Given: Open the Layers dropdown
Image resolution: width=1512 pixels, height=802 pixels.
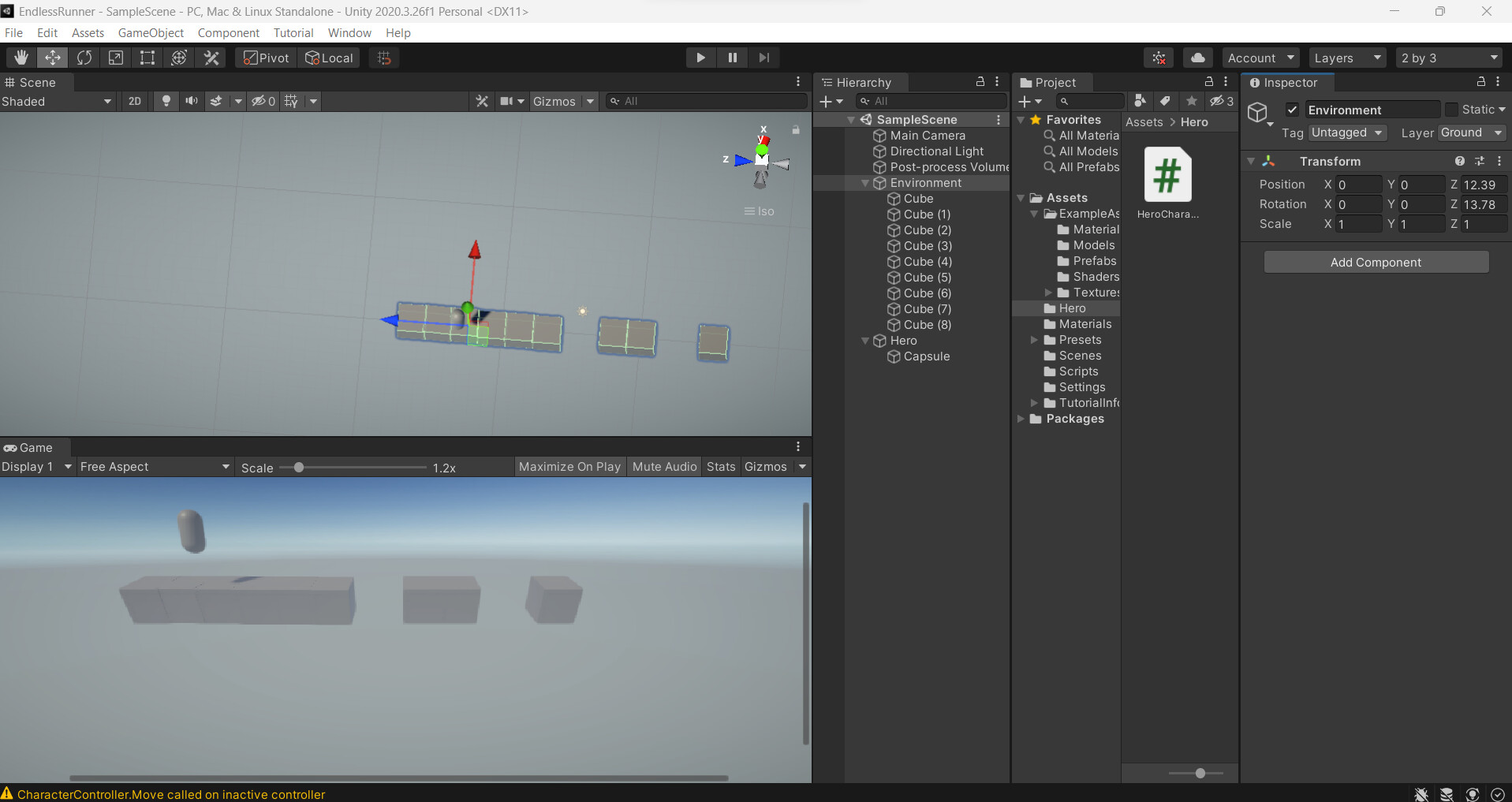Looking at the screenshot, I should pyautogui.click(x=1347, y=57).
